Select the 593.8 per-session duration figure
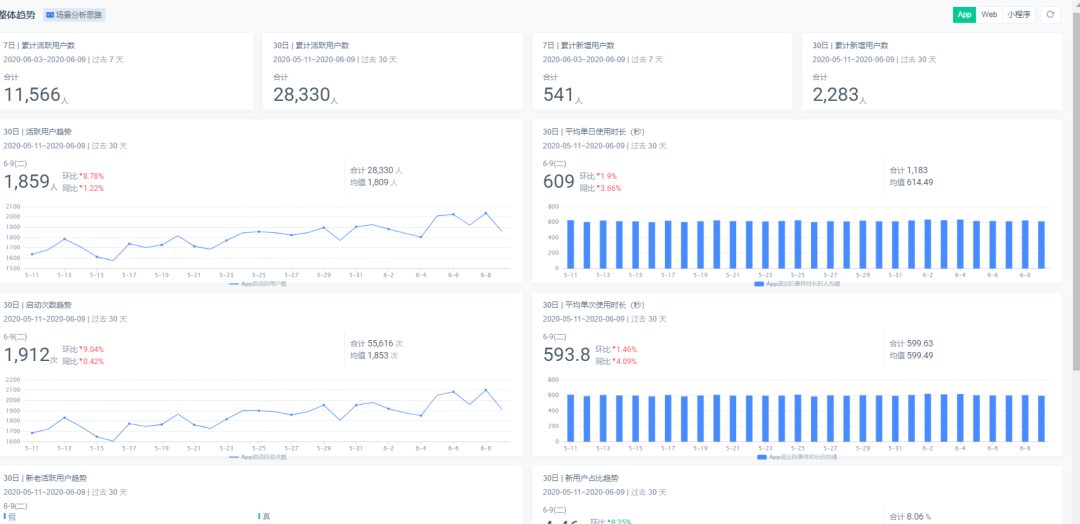Image resolution: width=1080 pixels, height=524 pixels. pos(567,355)
